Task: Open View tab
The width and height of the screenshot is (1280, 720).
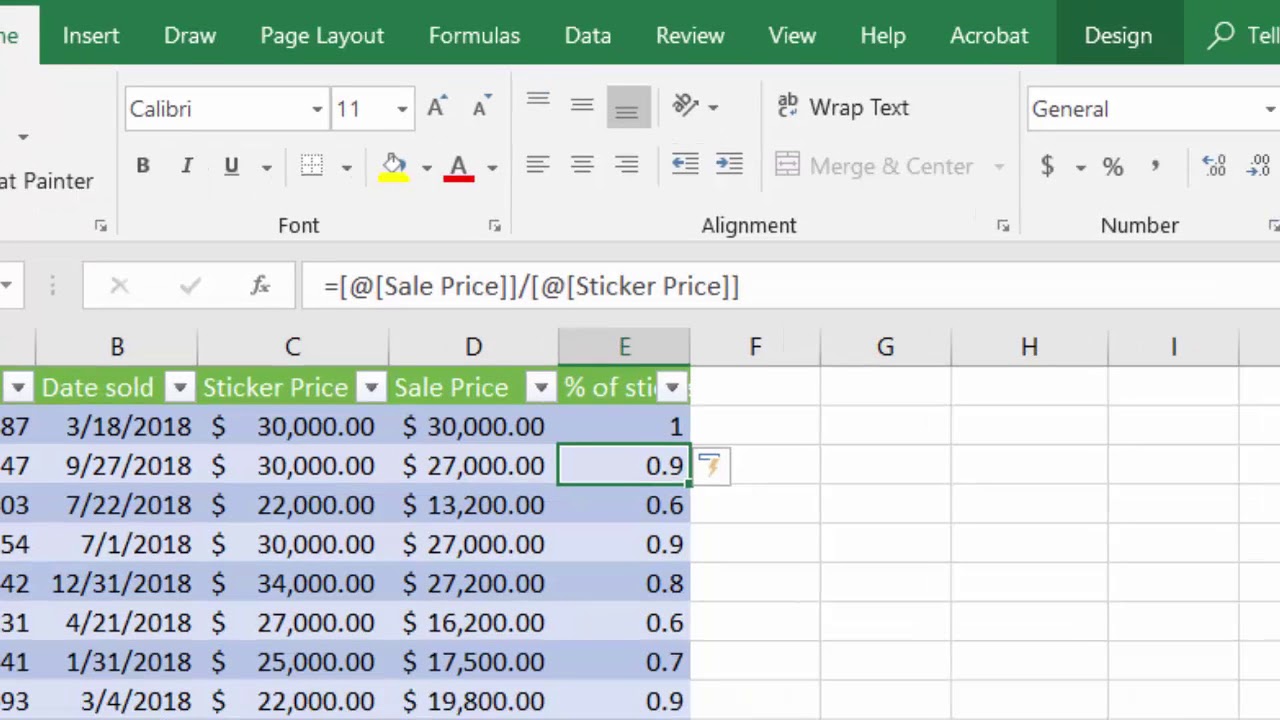Action: (792, 35)
